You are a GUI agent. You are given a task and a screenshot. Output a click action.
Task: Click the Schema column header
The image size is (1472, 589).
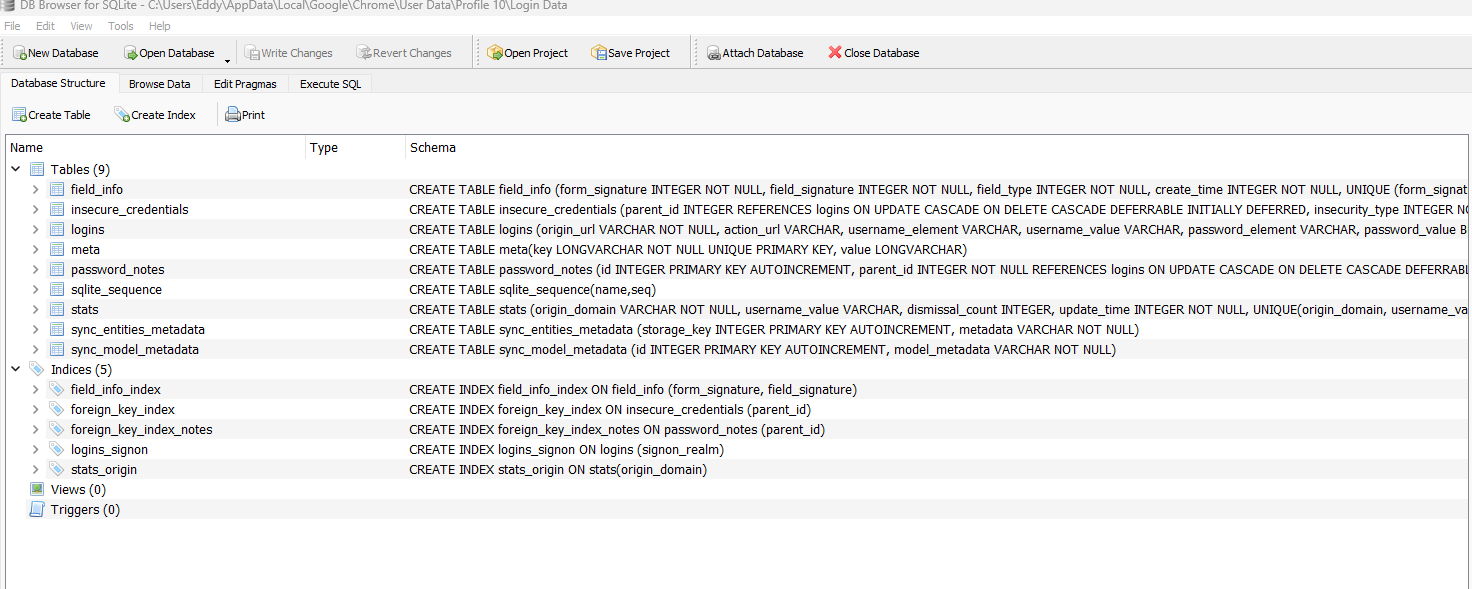point(937,147)
